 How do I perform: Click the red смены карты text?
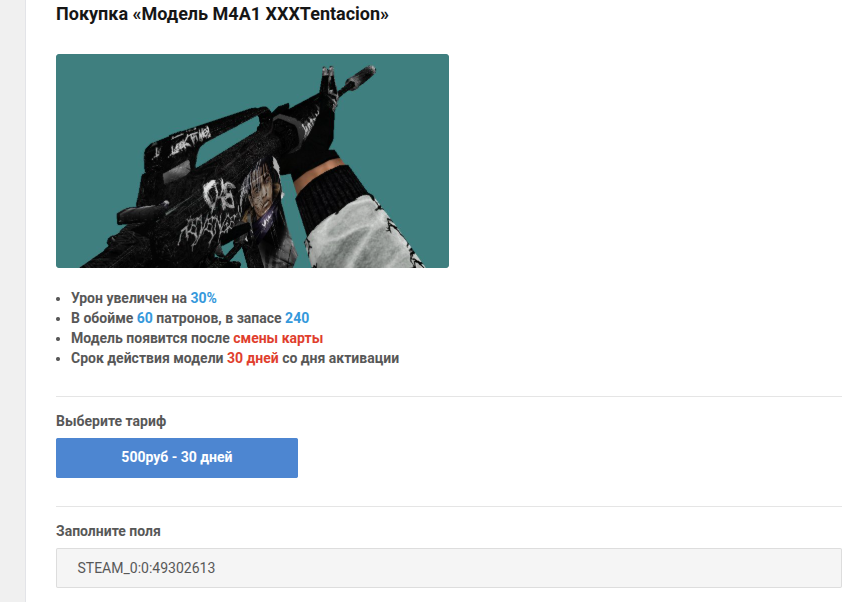tap(278, 338)
